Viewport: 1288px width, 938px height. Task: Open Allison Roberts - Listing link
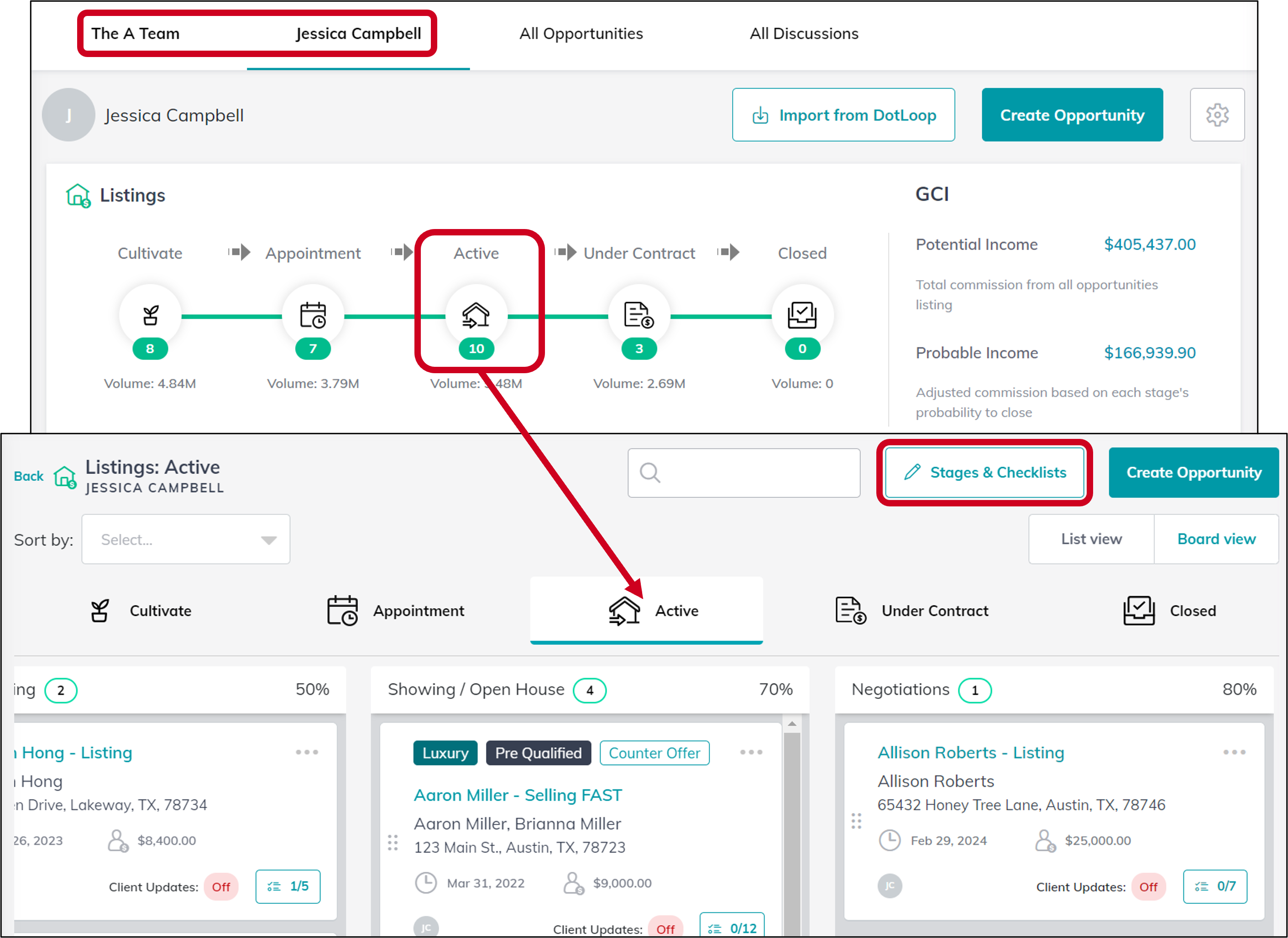[970, 752]
